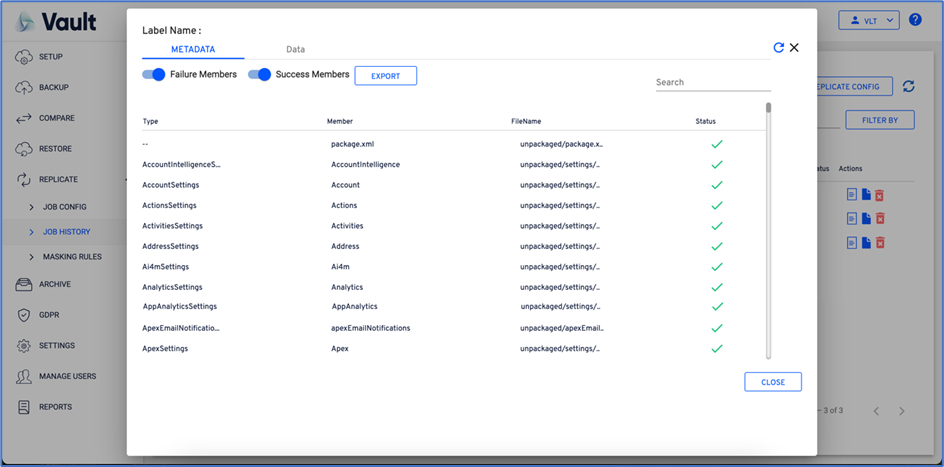Viewport: 944px width, 467px height.
Task: Expand the Job Config chevron
Action: click(x=32, y=206)
